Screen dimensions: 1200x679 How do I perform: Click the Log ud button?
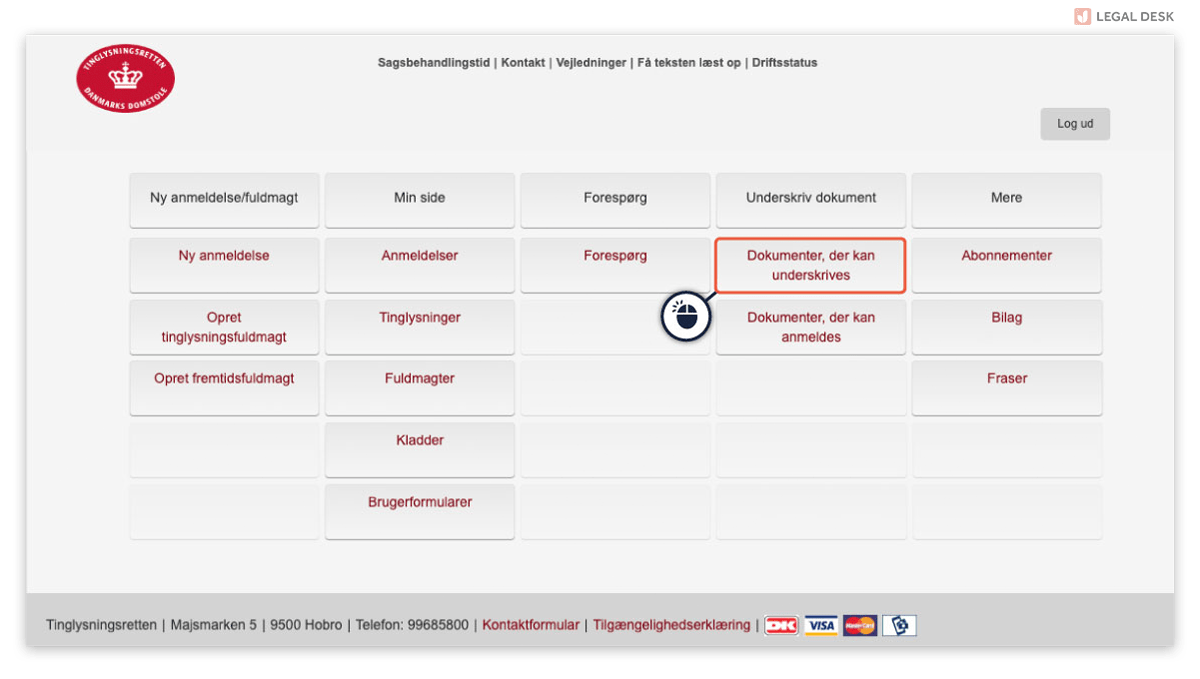click(1075, 124)
